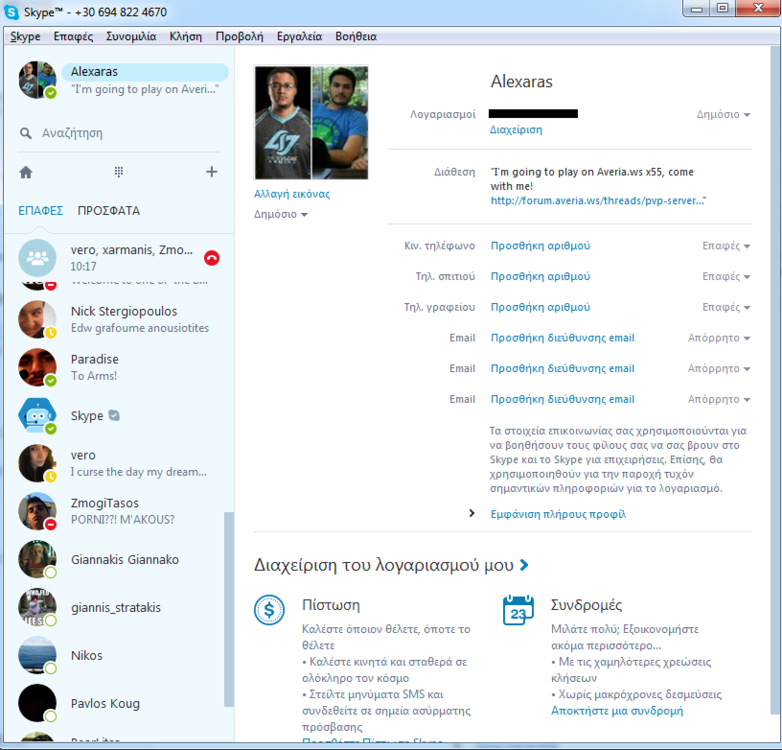Screen dimensions: 782x750
Task: Open Nick Stergiopoulos avatar
Action: tap(37, 319)
